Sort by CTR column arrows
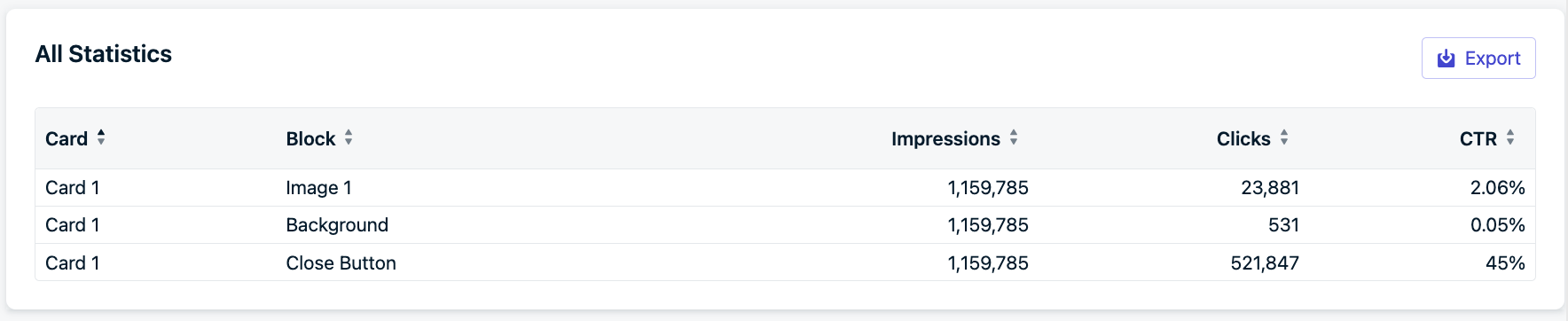The height and width of the screenshot is (321, 1568). point(1510,137)
